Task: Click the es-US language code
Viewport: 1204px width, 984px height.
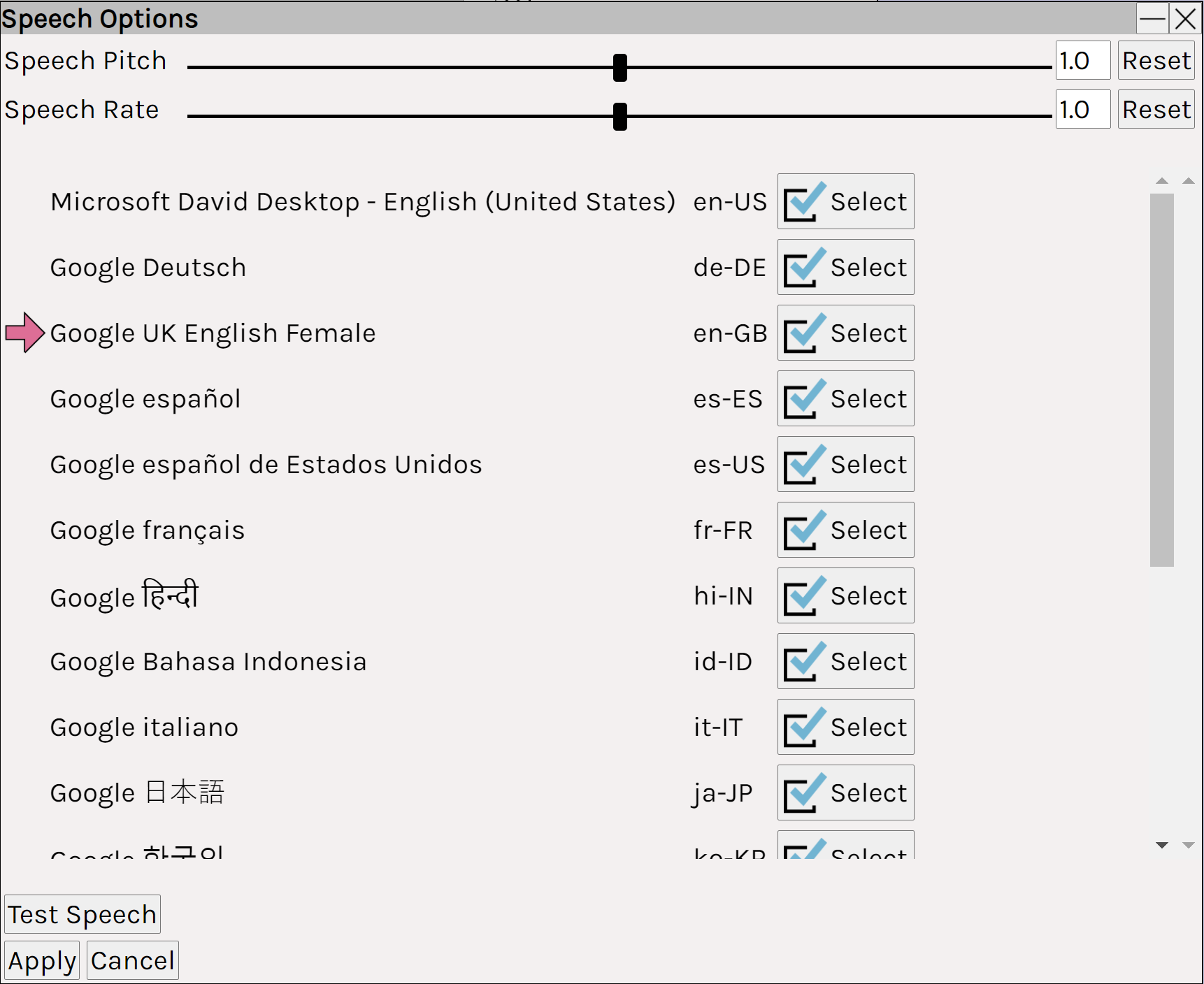Action: click(729, 465)
